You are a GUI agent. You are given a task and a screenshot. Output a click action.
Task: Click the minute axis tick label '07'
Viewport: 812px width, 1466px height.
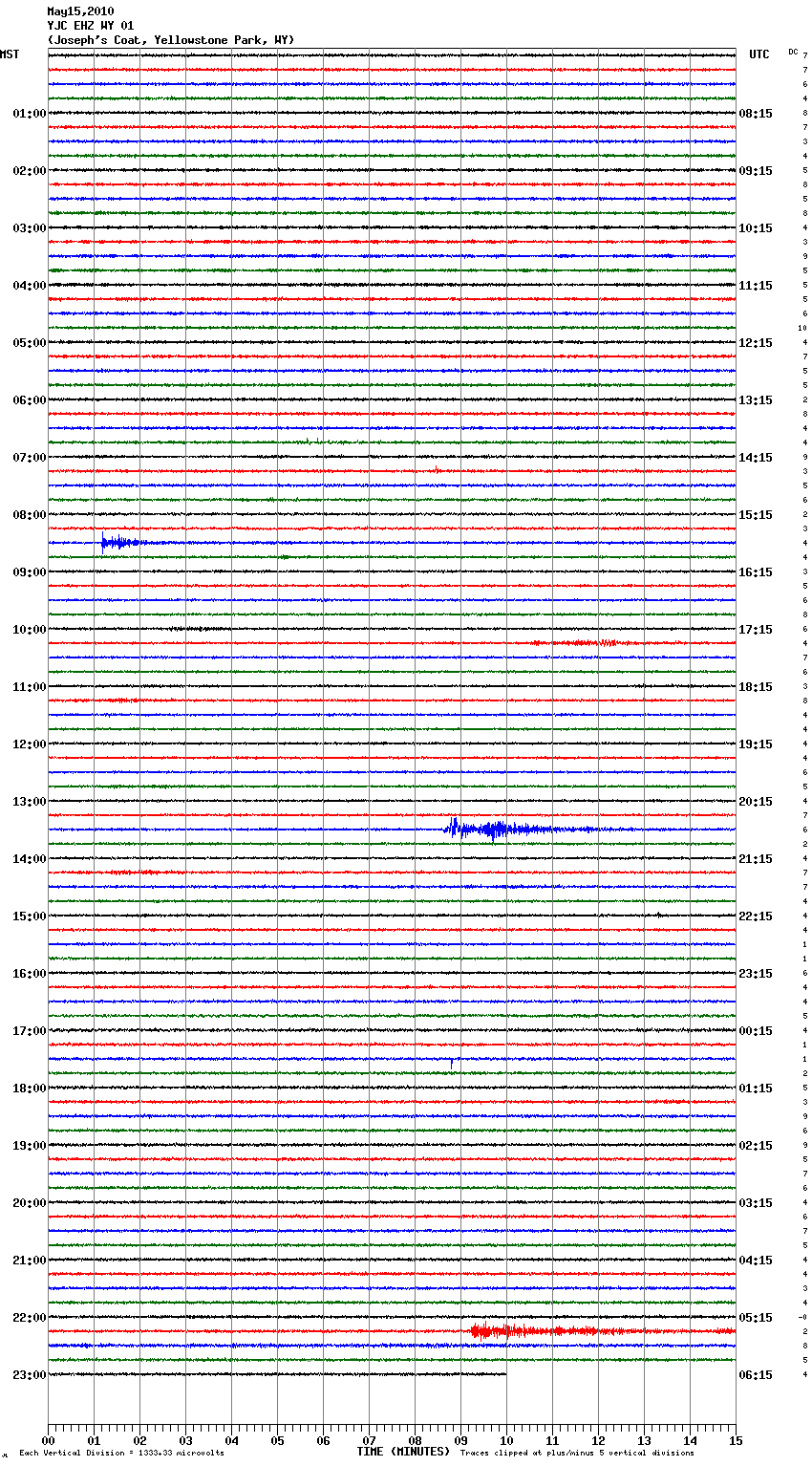(369, 1440)
